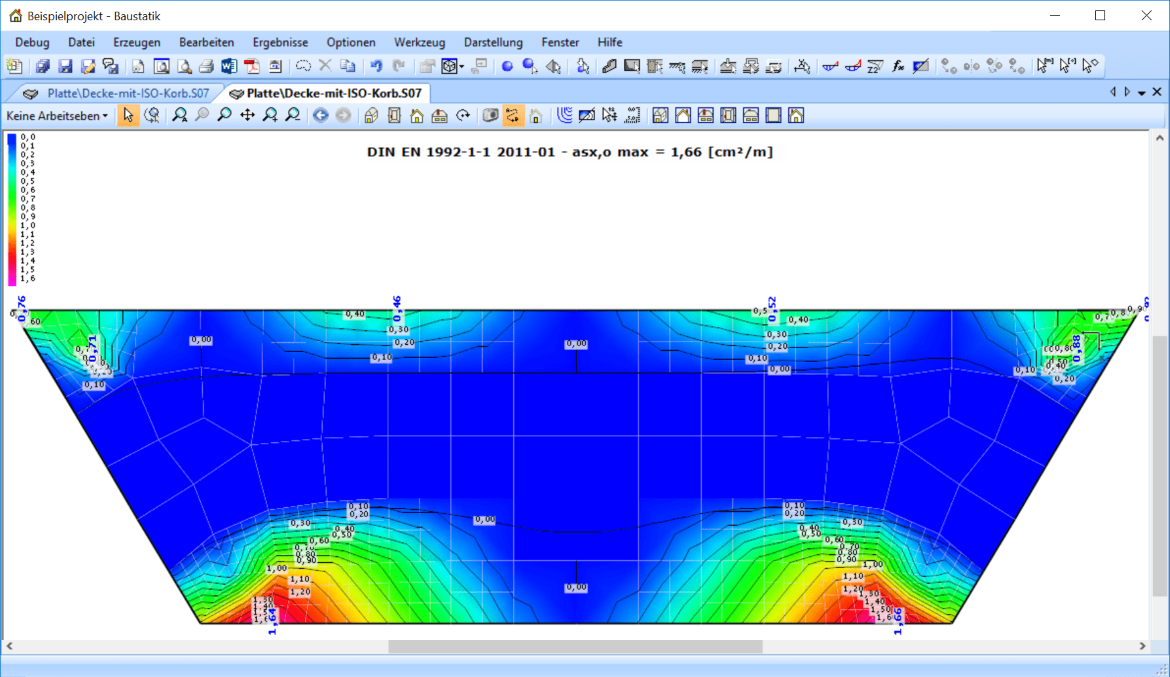Click the magenta 1,6 color legend swatch

pyautogui.click(x=12, y=279)
